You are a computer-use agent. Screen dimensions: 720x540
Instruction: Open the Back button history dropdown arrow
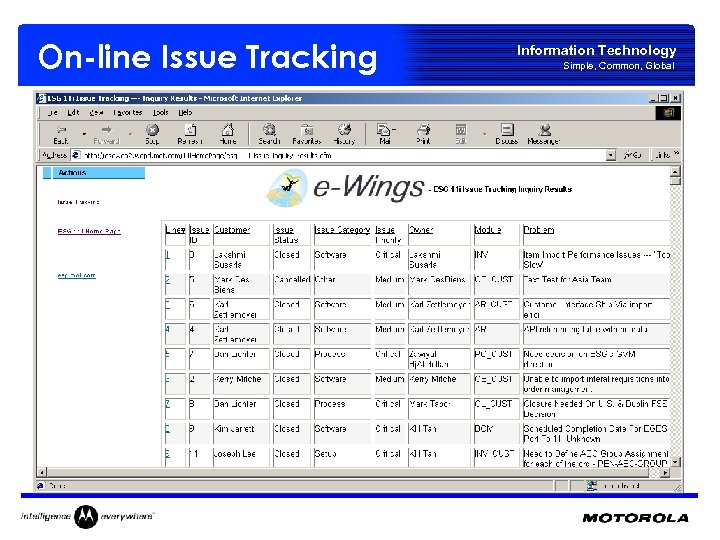84,134
